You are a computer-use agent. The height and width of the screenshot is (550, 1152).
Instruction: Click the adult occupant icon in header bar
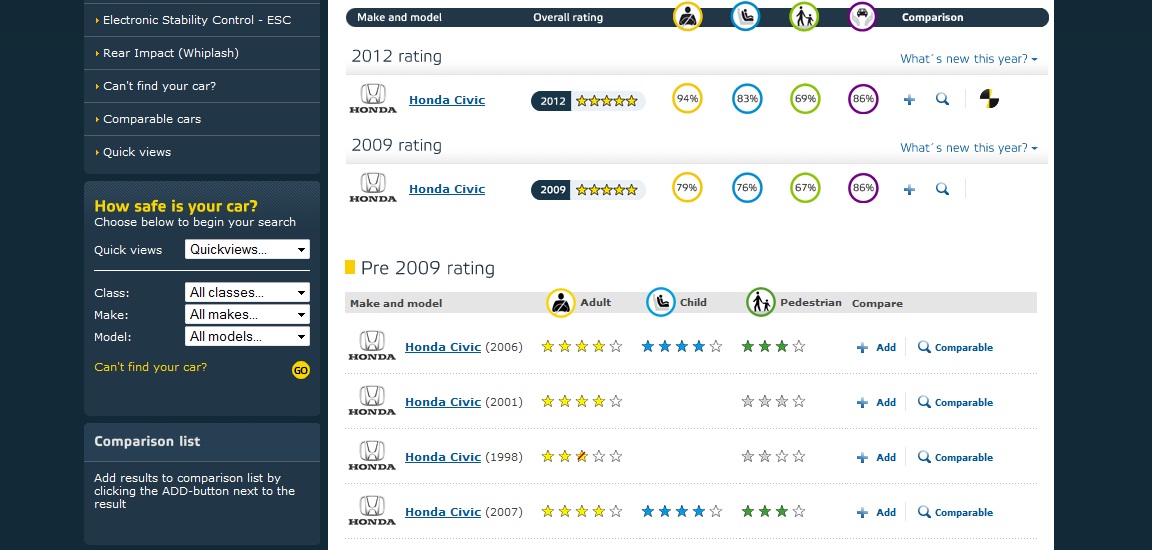tap(687, 16)
